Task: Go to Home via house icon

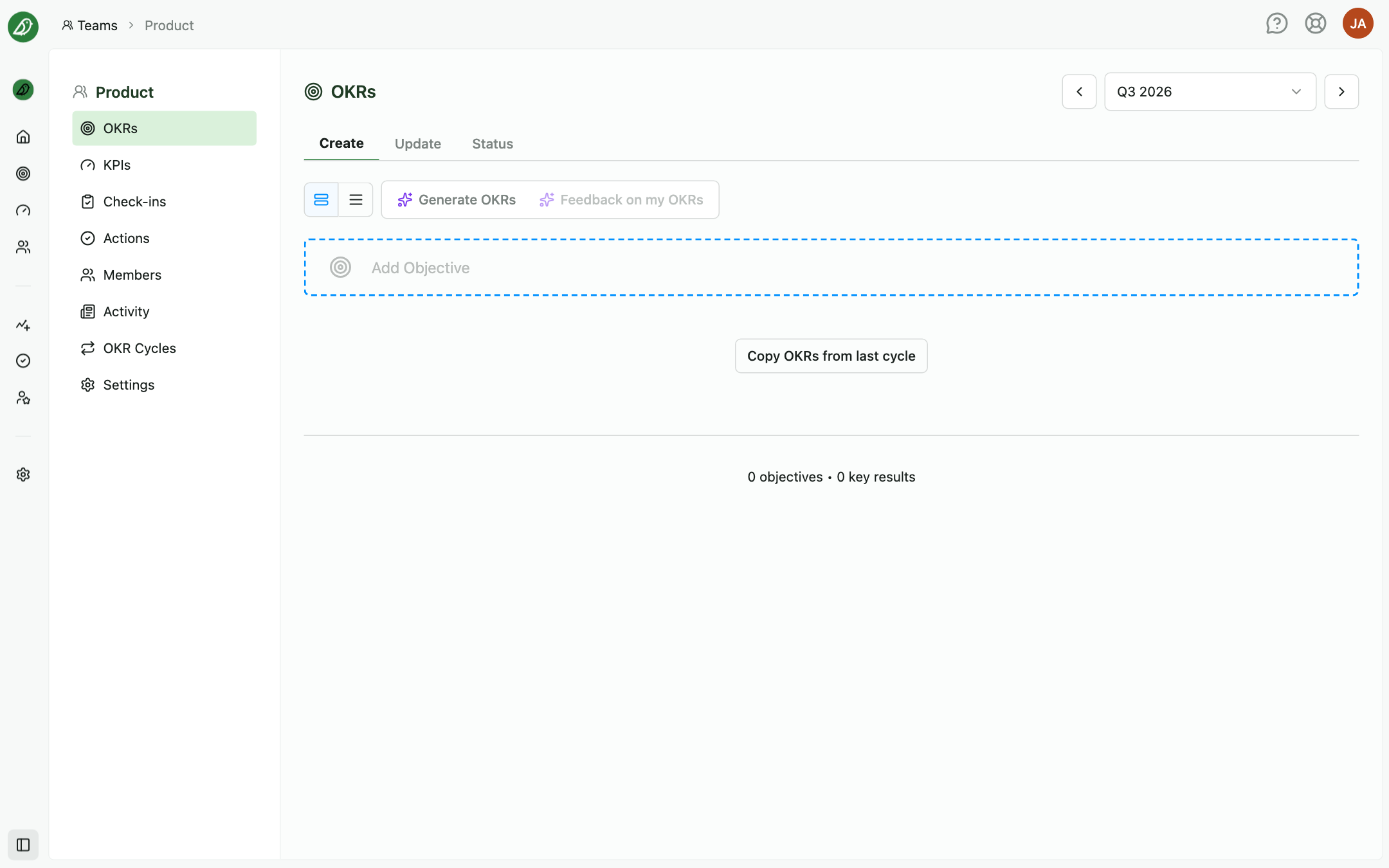Action: (x=23, y=137)
